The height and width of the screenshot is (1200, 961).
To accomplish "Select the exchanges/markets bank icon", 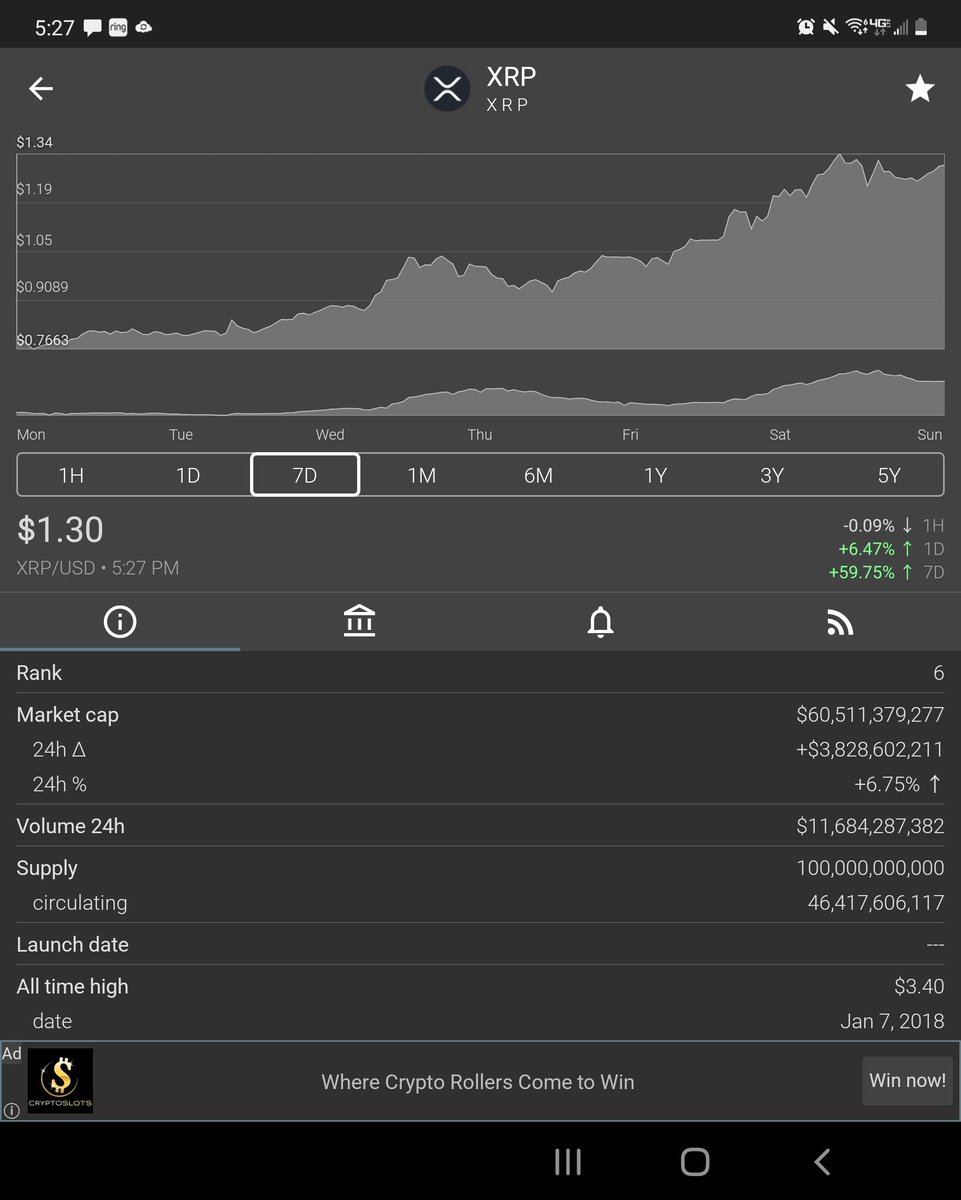I will coord(360,621).
